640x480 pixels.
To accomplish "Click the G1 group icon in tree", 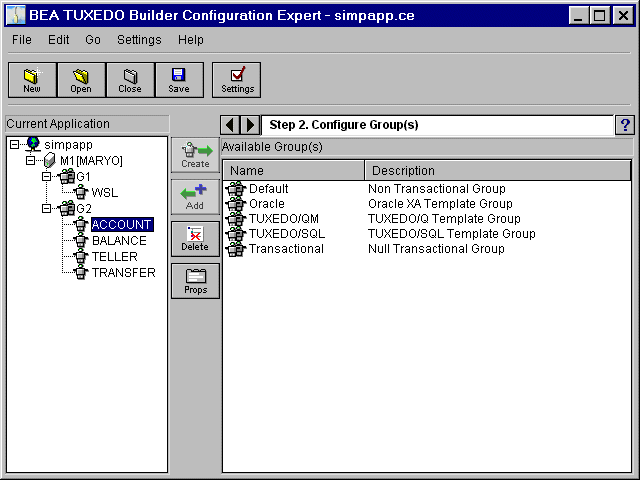I will 67,176.
